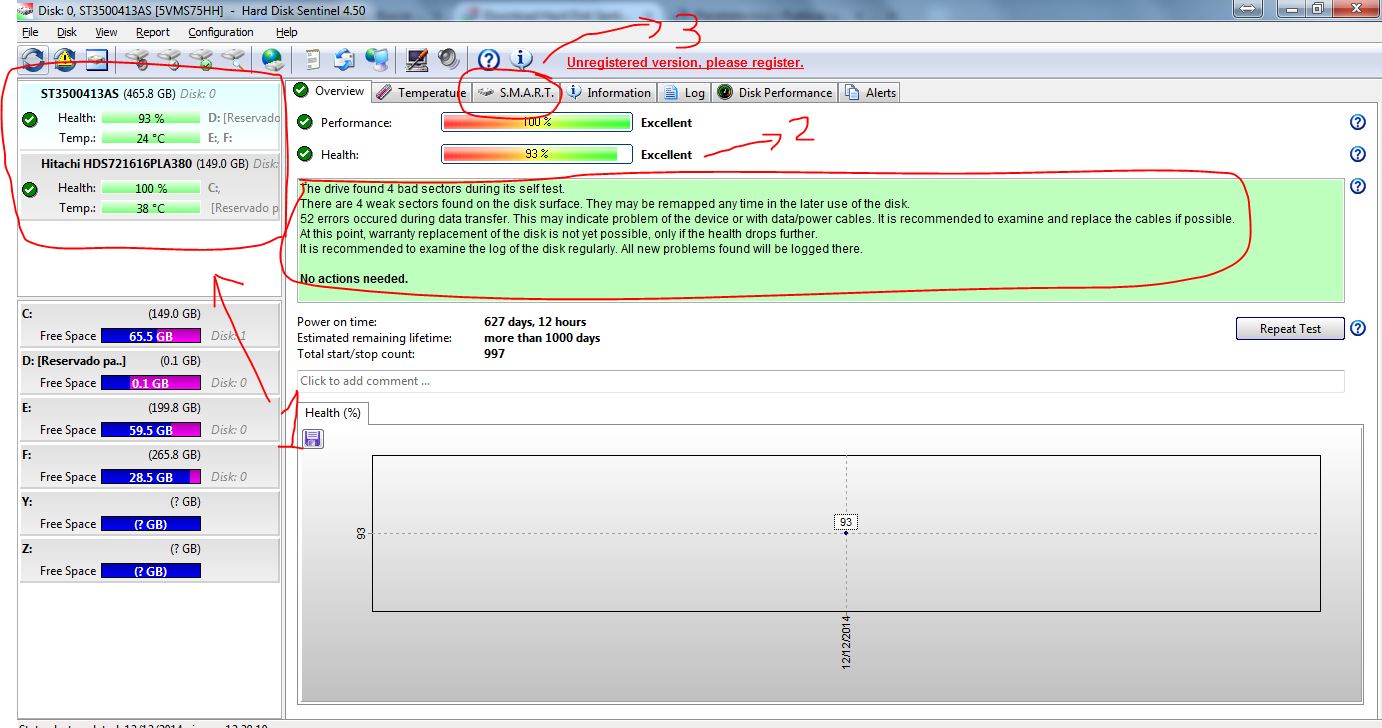Click the text report document toolbar icon
This screenshot has width=1382, height=728.
coord(313,60)
